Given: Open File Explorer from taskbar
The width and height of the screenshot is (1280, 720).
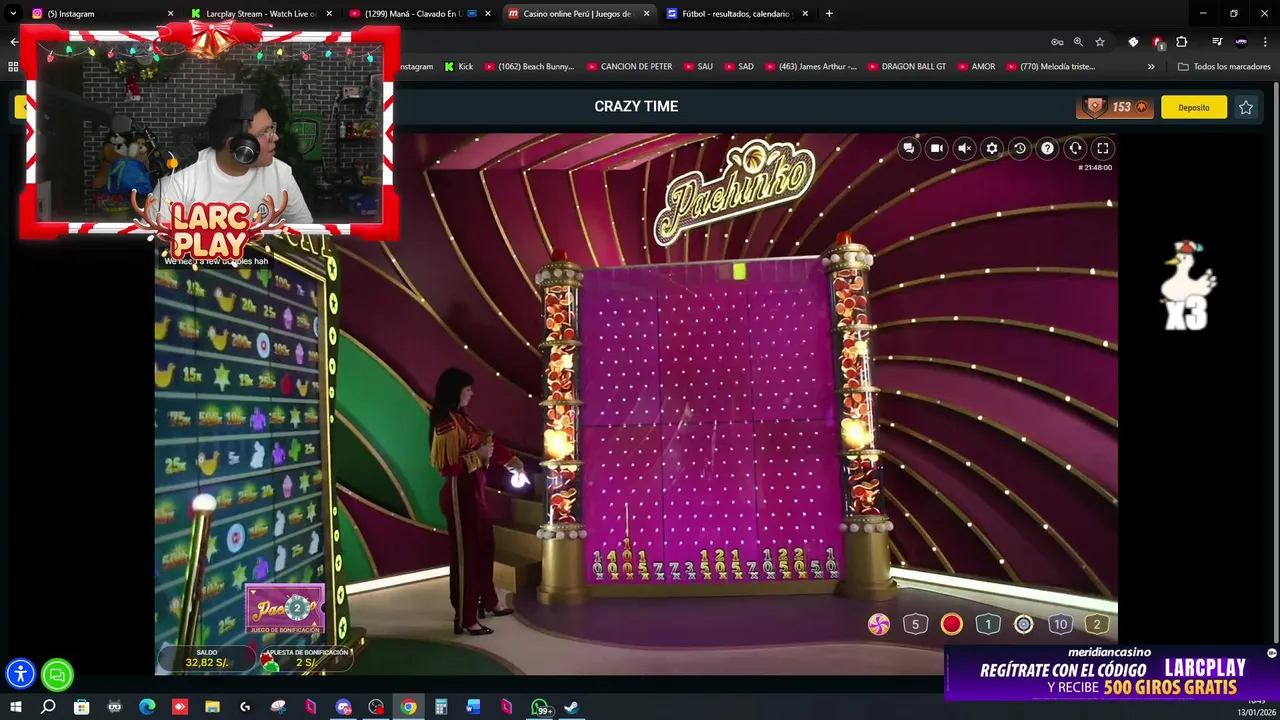Looking at the screenshot, I should coord(212,707).
